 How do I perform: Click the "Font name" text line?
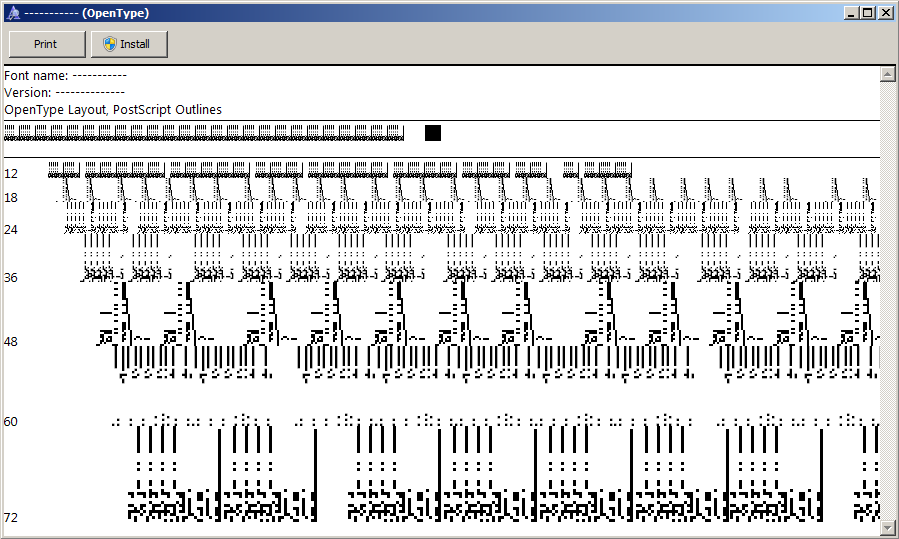[x=65, y=75]
